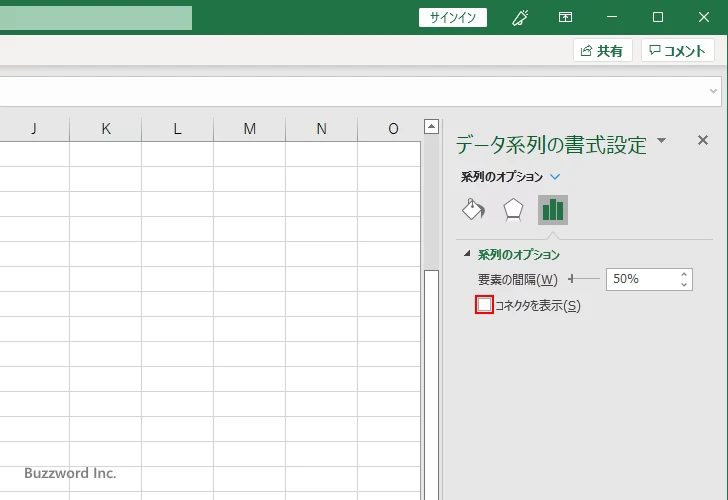728x500 pixels.
Task: Select column O header
Action: pos(390,129)
